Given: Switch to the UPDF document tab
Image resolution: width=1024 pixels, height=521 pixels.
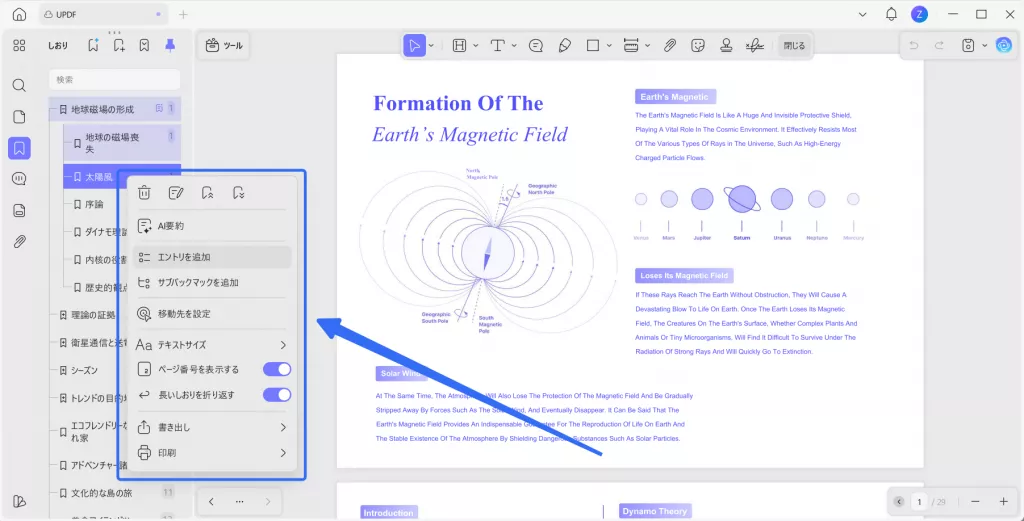Looking at the screenshot, I should (104, 14).
